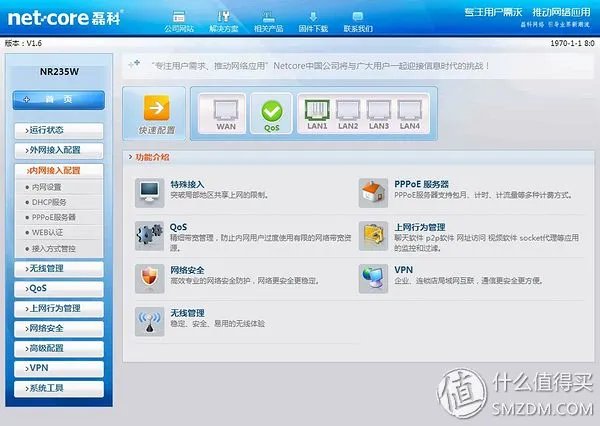Open the QoS feature title link

pyautogui.click(x=178, y=227)
